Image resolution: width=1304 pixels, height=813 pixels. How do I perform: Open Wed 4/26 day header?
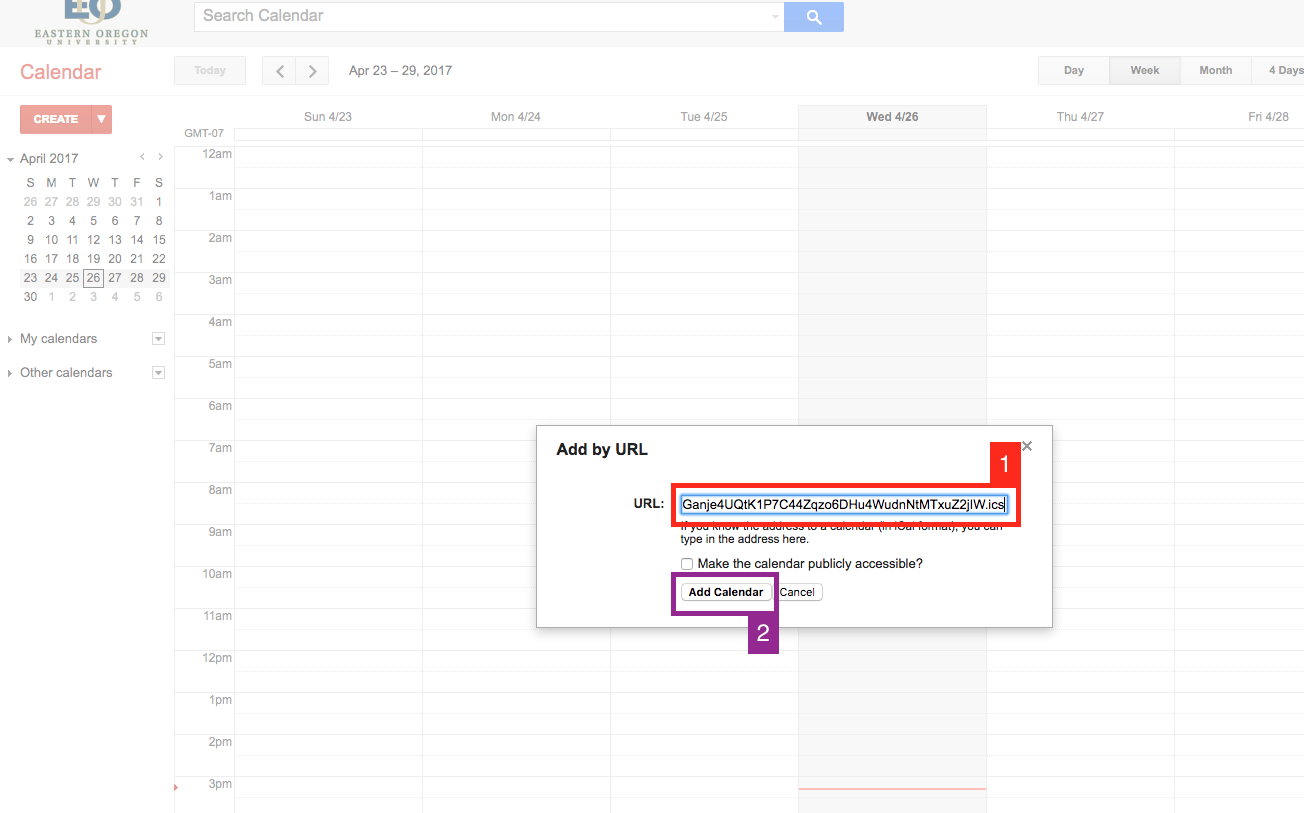(892, 117)
